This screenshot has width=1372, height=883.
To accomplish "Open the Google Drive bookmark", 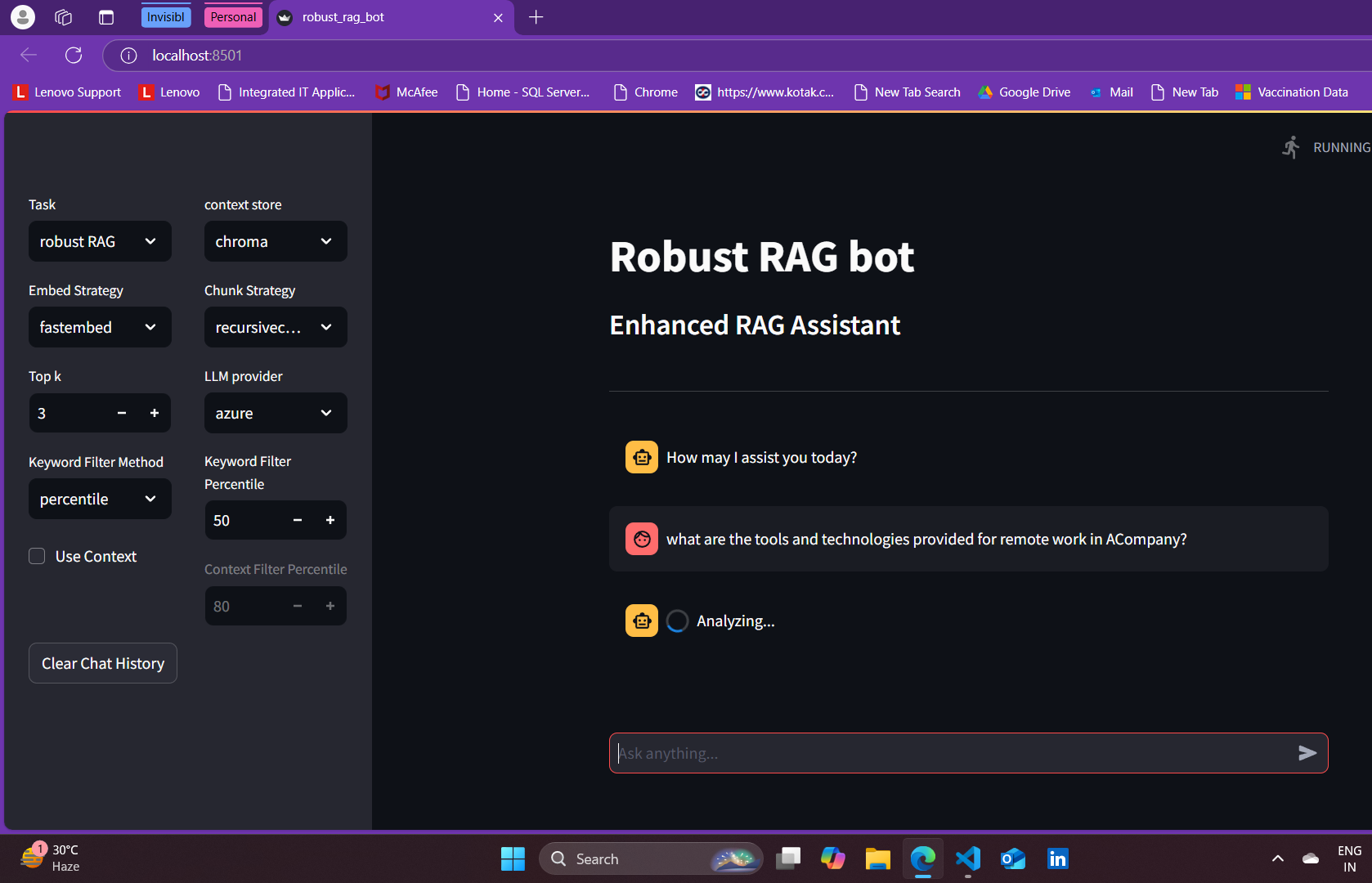I will pyautogui.click(x=1024, y=92).
